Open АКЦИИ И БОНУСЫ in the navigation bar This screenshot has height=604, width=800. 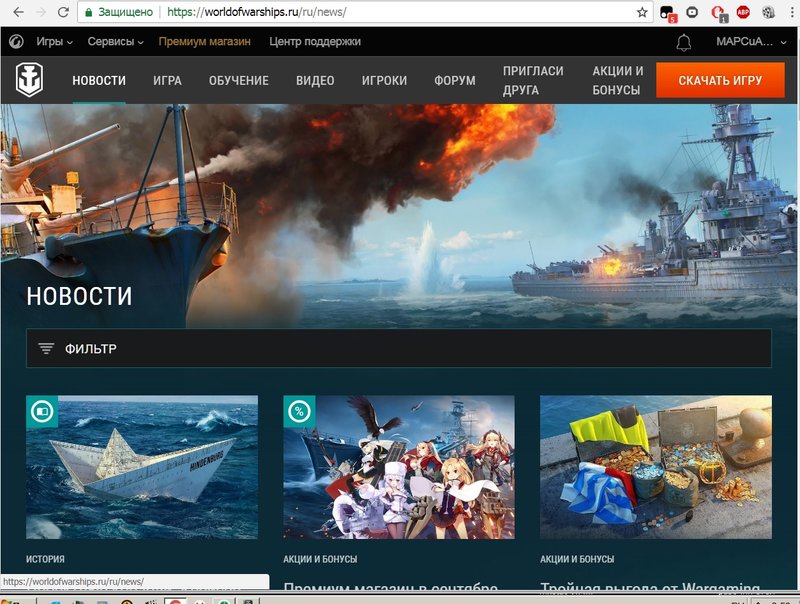(x=618, y=81)
